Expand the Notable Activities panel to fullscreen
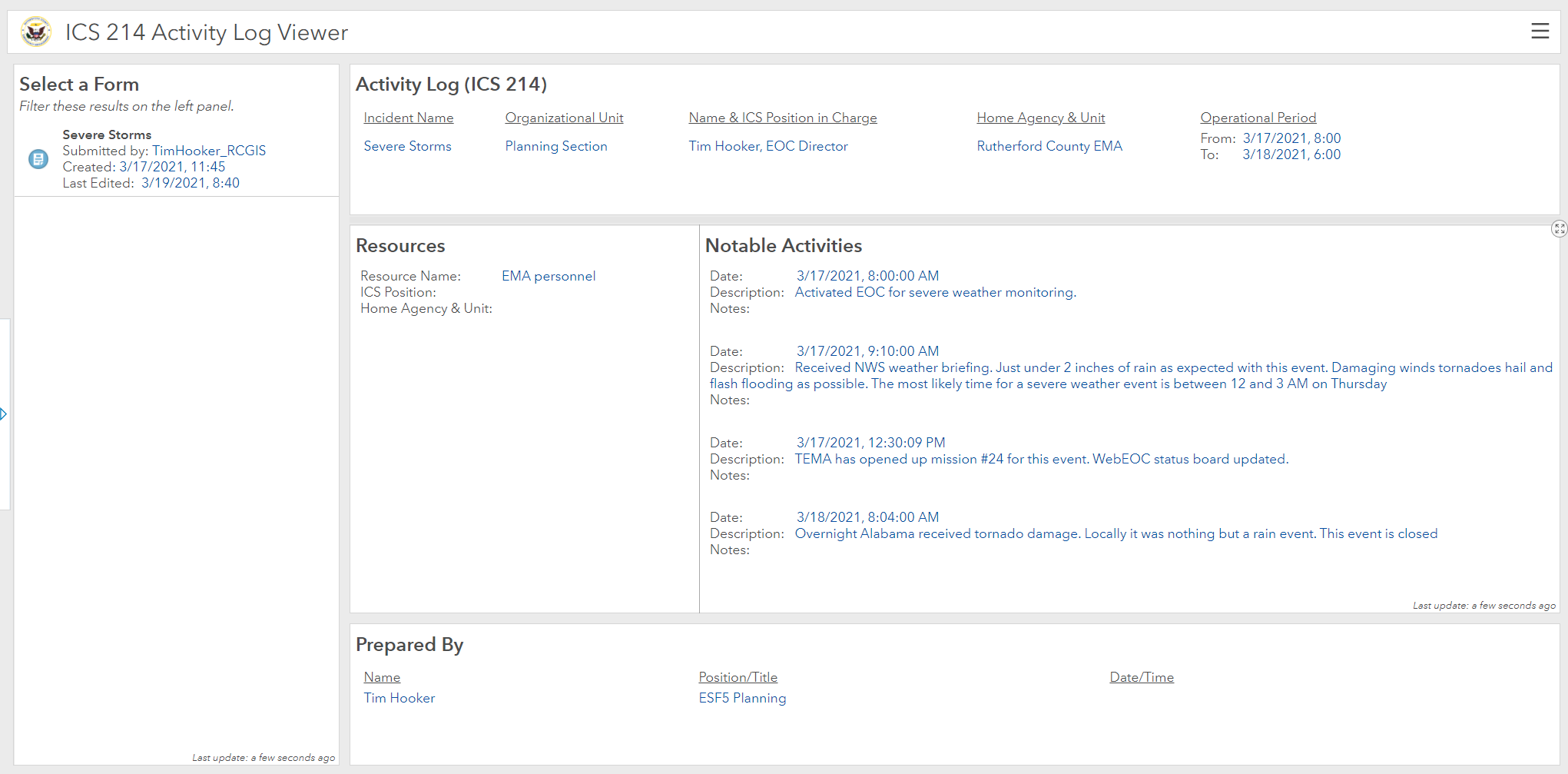The image size is (1568, 774). 1559,229
